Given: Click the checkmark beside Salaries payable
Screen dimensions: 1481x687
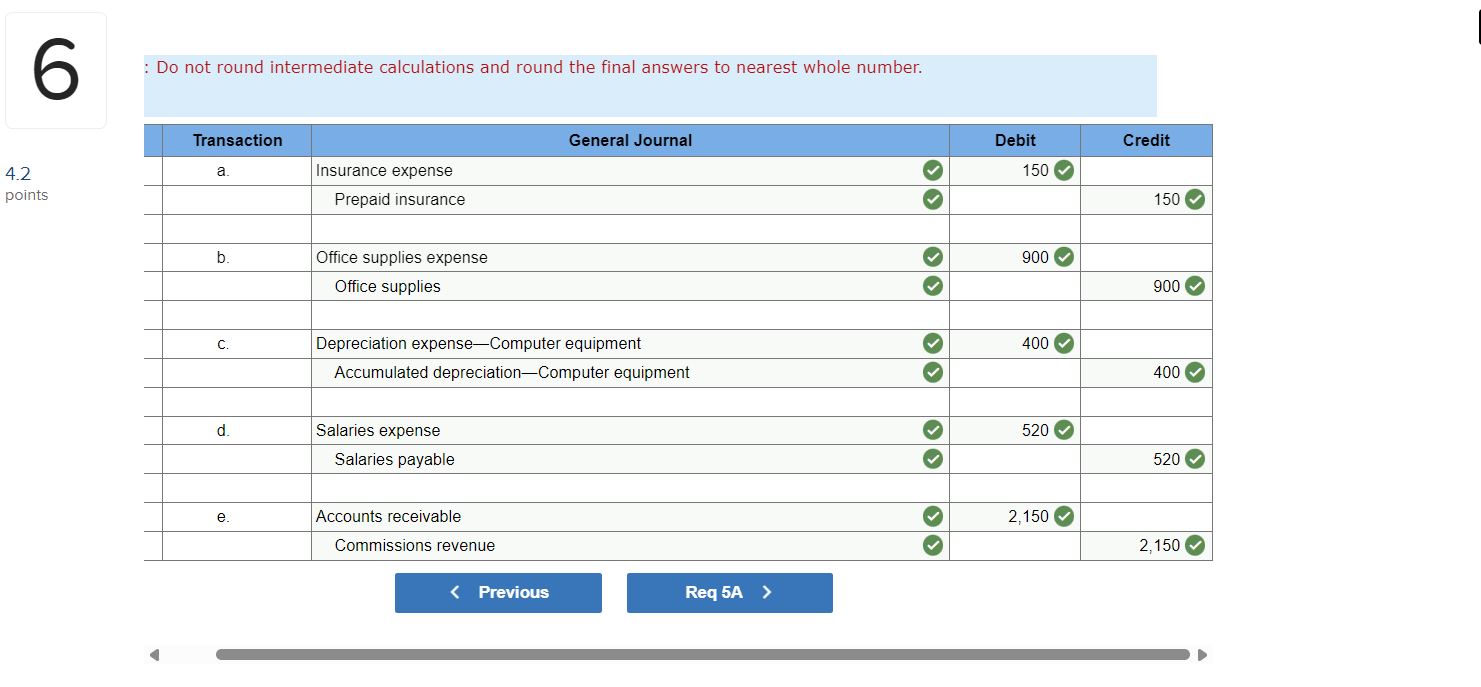Looking at the screenshot, I should click(x=932, y=459).
